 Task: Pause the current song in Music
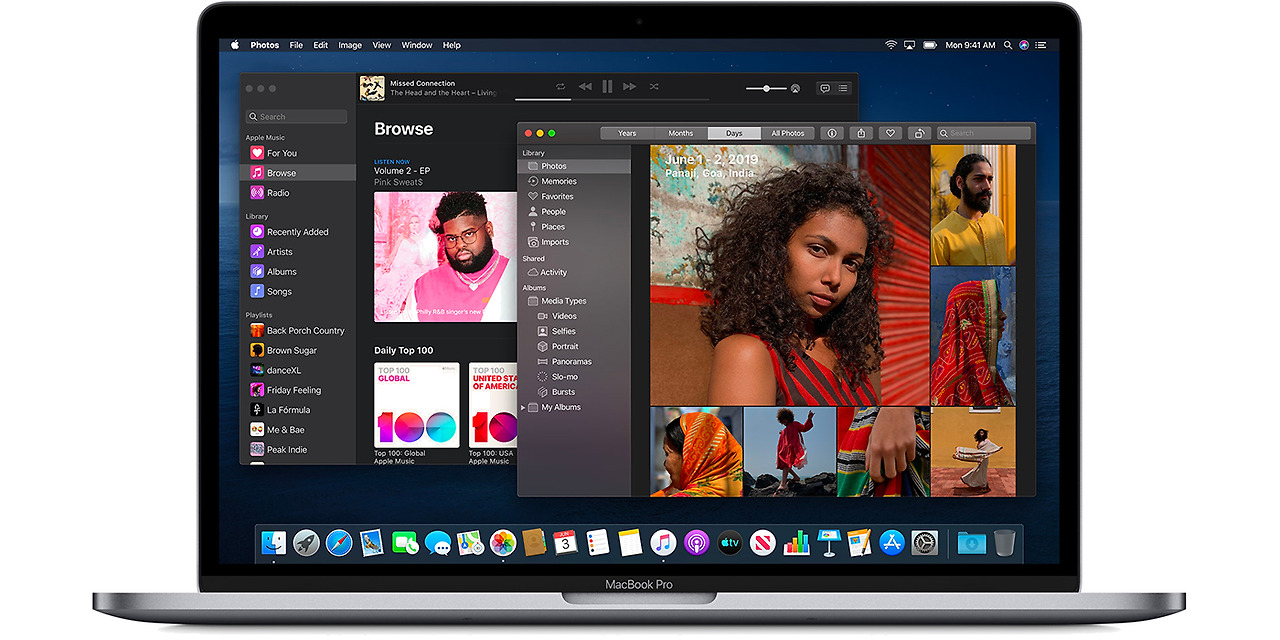pyautogui.click(x=607, y=87)
